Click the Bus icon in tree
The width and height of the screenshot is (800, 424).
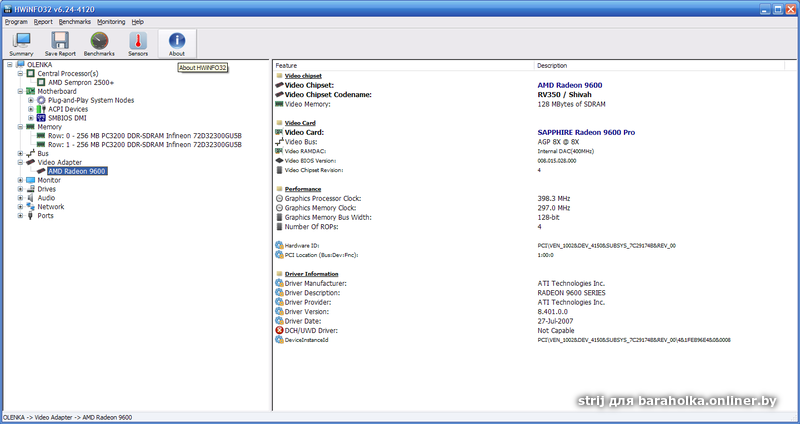31,154
